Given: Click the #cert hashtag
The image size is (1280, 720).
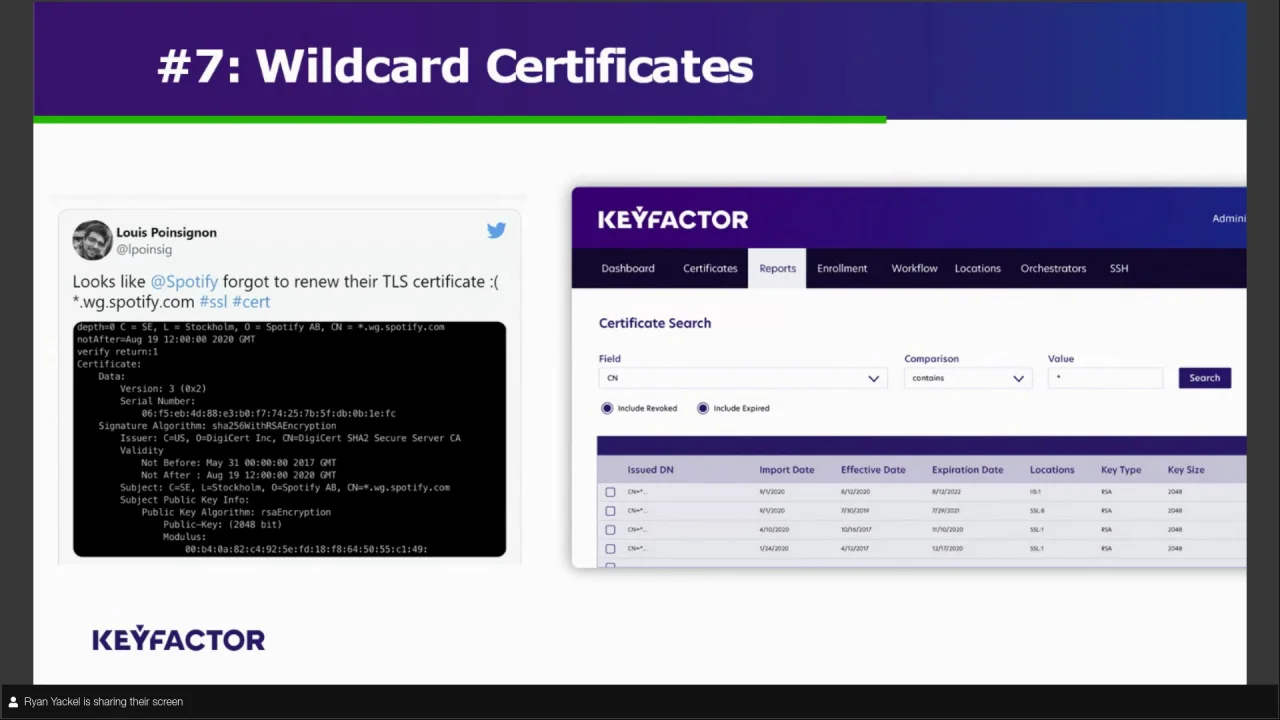Looking at the screenshot, I should tap(251, 301).
